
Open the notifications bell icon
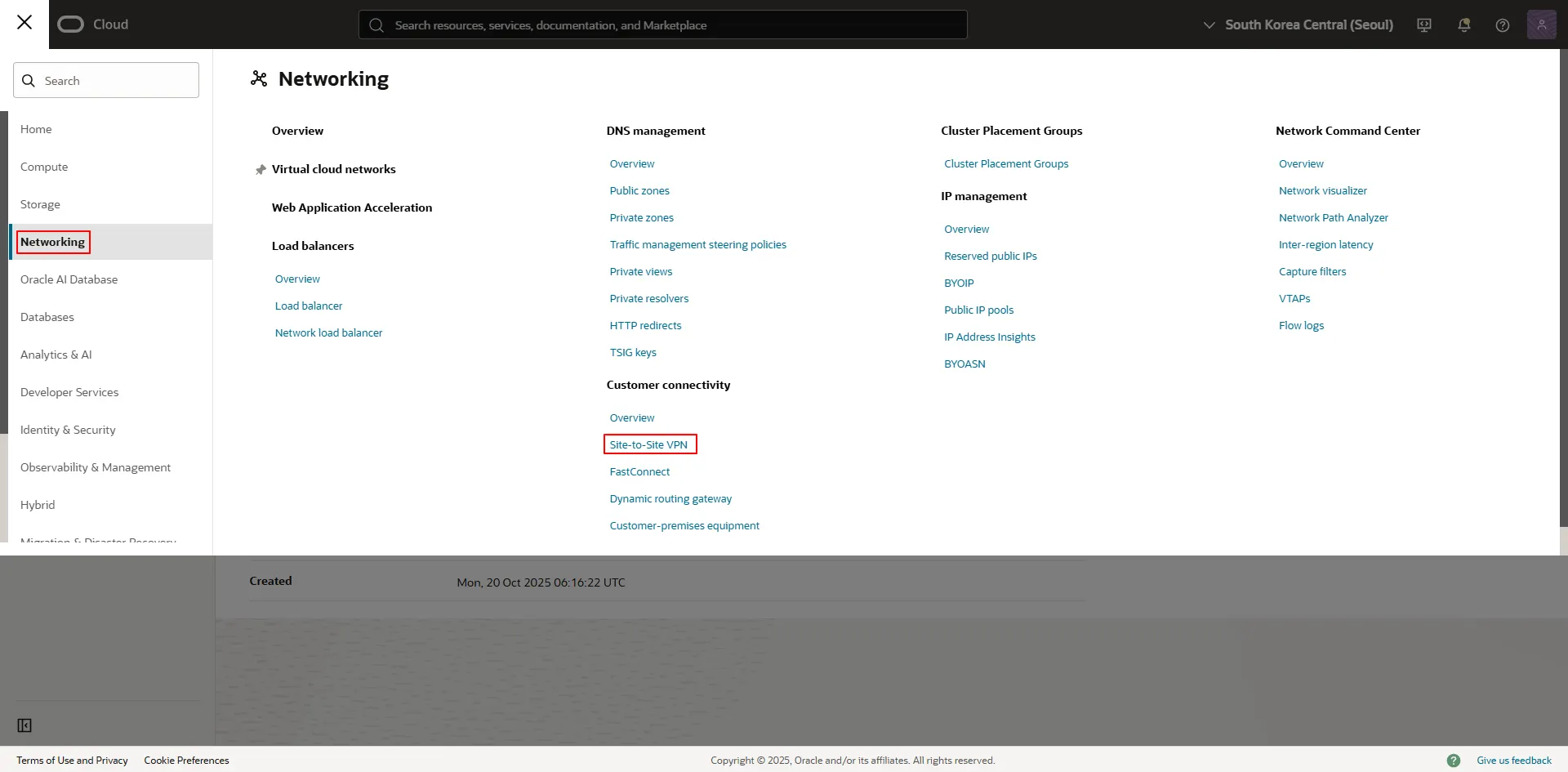pyautogui.click(x=1464, y=25)
